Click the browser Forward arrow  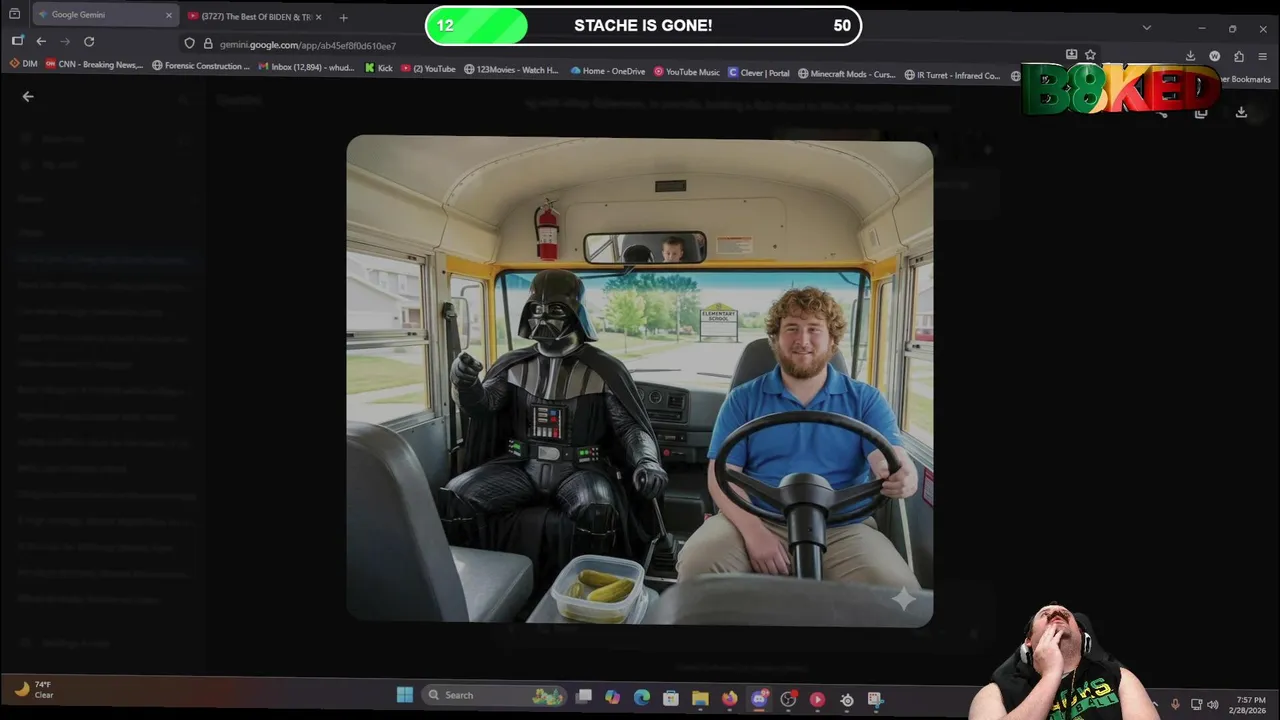(65, 41)
